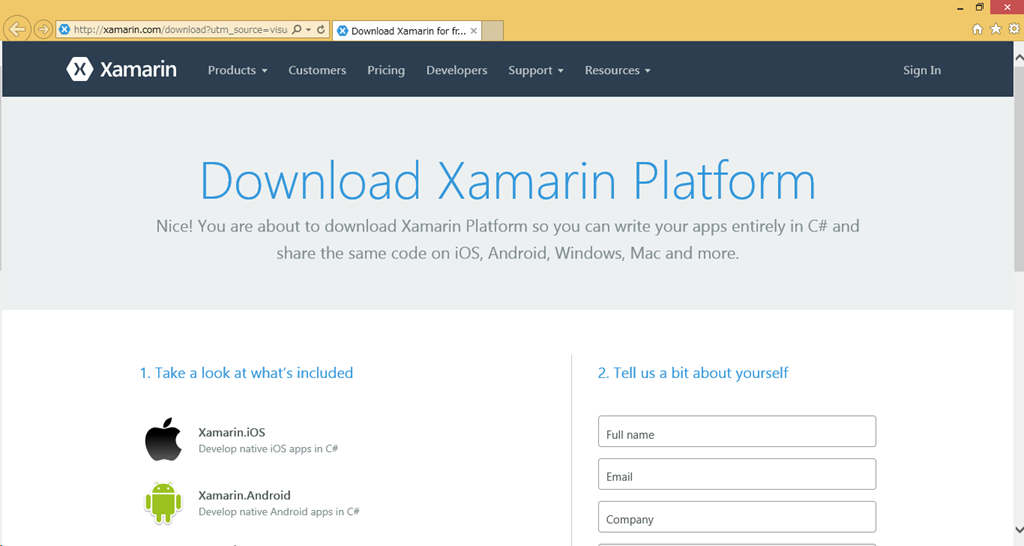Click the browser forward arrow button

click(43, 29)
